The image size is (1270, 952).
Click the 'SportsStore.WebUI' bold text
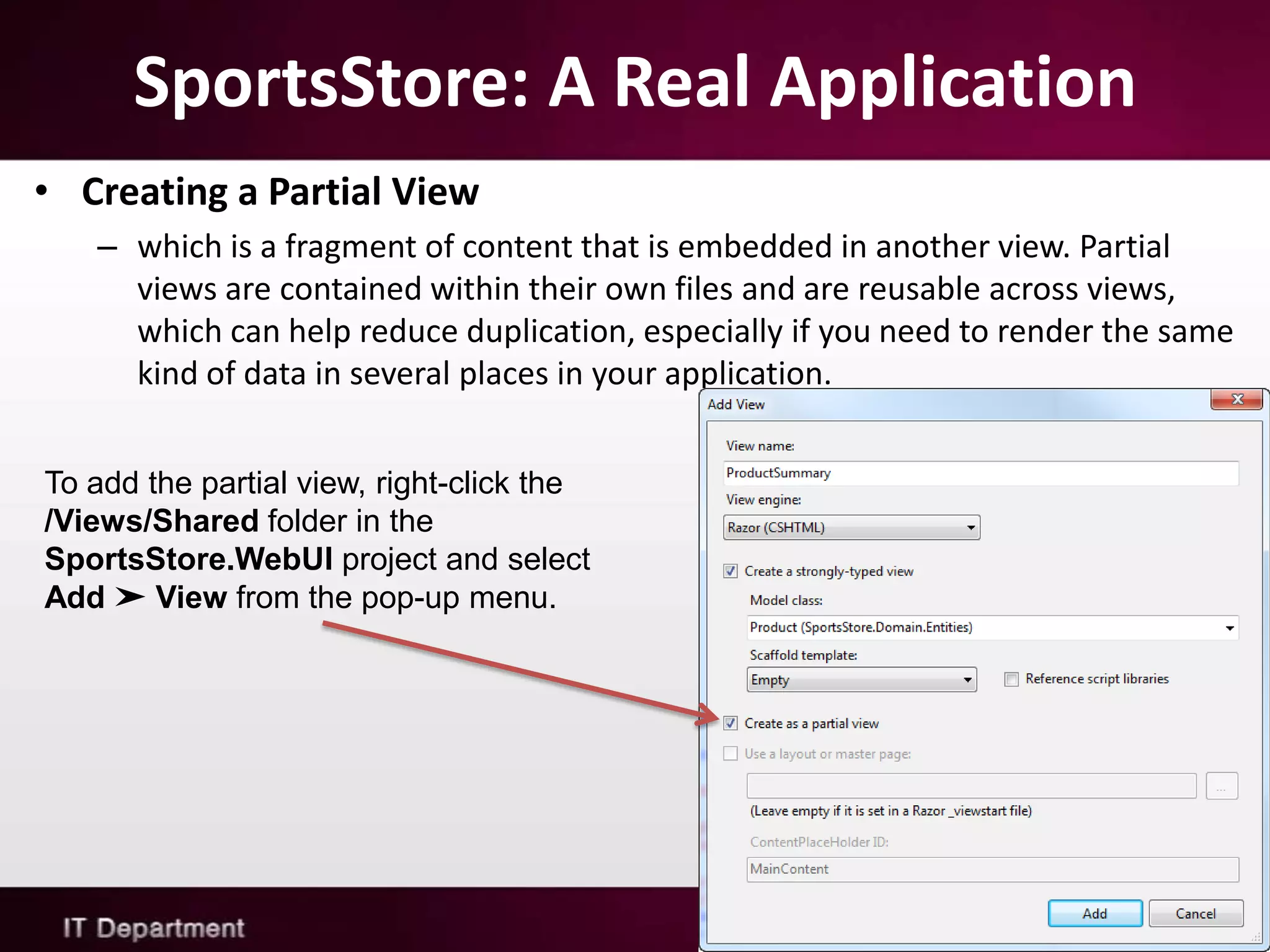click(x=189, y=559)
